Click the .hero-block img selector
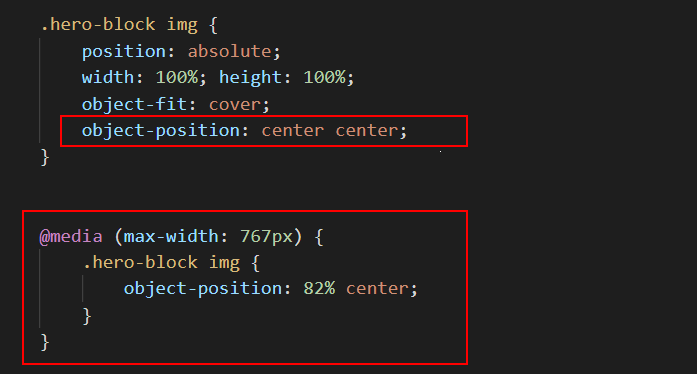 [x=119, y=25]
